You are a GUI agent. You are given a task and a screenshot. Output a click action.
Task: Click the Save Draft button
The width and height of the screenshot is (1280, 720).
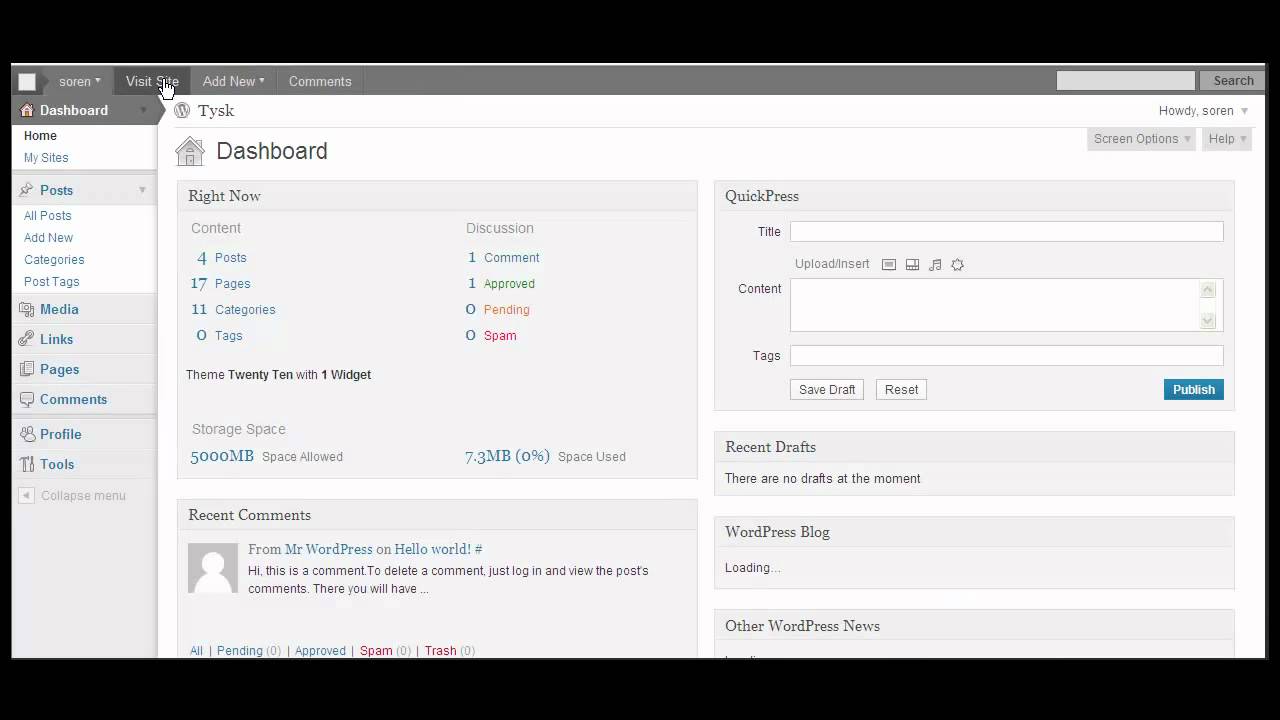click(827, 390)
